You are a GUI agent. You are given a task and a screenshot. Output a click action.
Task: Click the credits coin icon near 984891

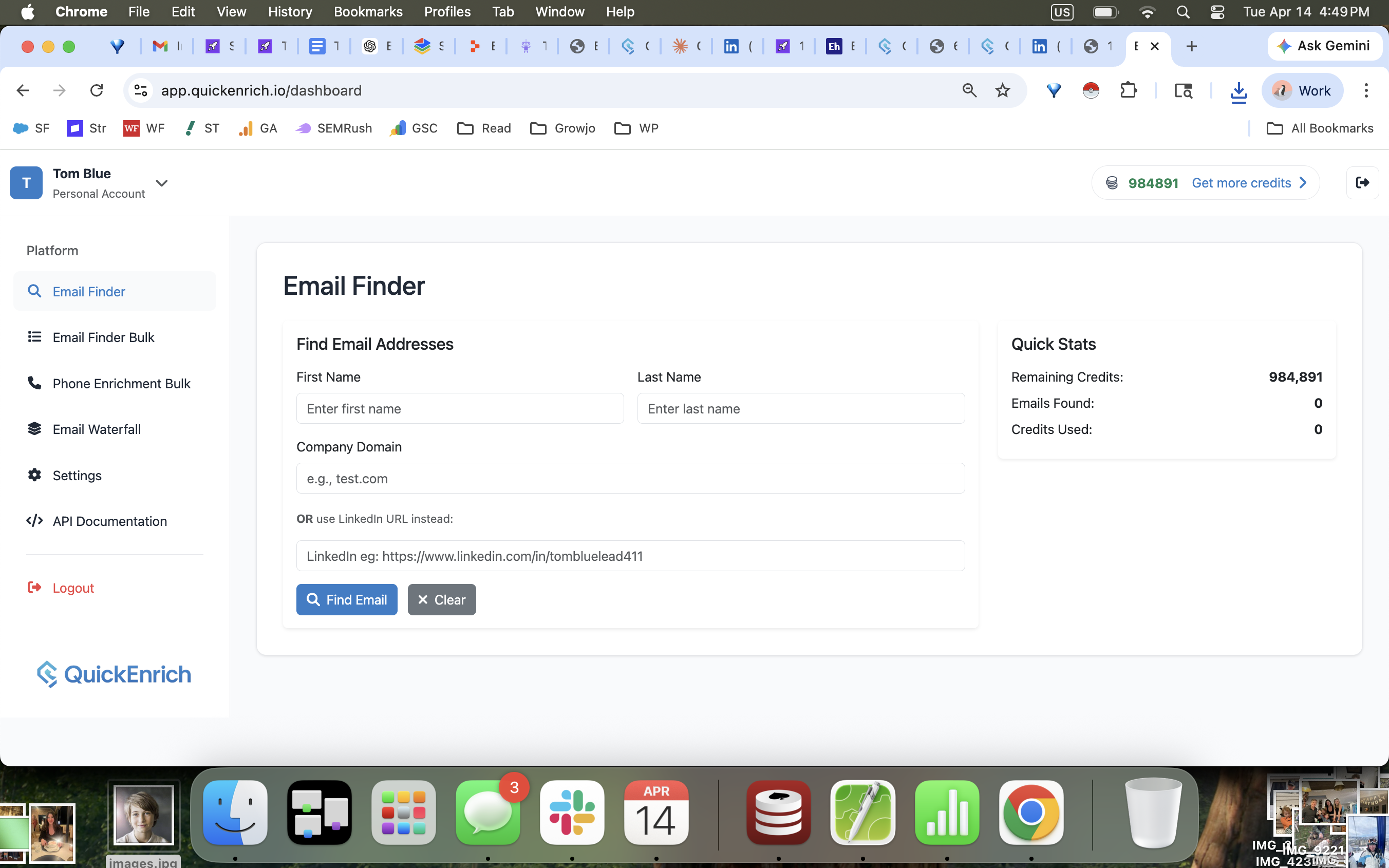tap(1112, 182)
